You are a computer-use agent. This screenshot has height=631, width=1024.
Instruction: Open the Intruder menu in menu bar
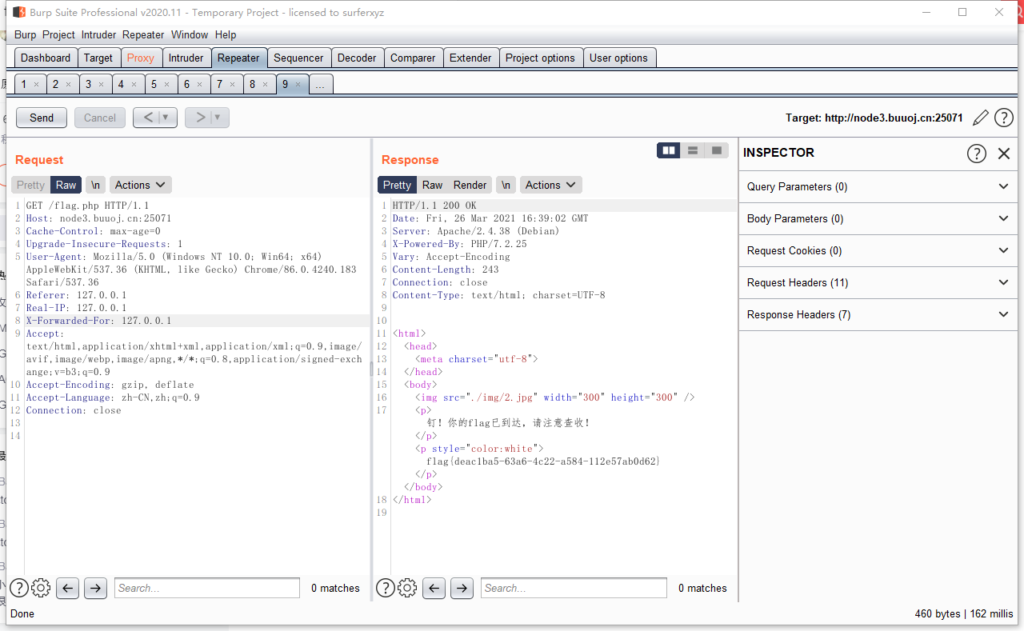pyautogui.click(x=99, y=34)
